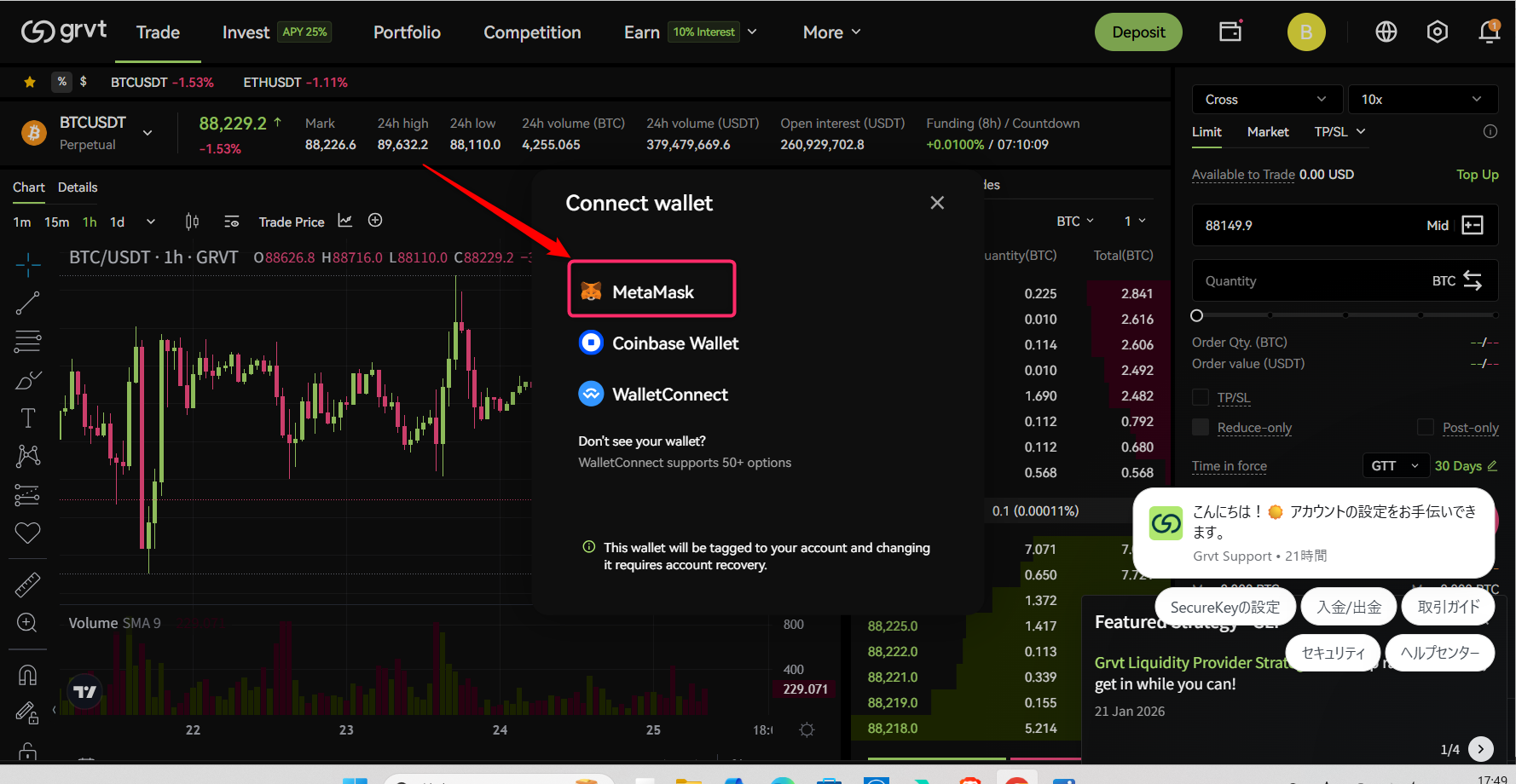Click the ruler measure tool
The height and width of the screenshot is (784, 1516).
[27, 585]
